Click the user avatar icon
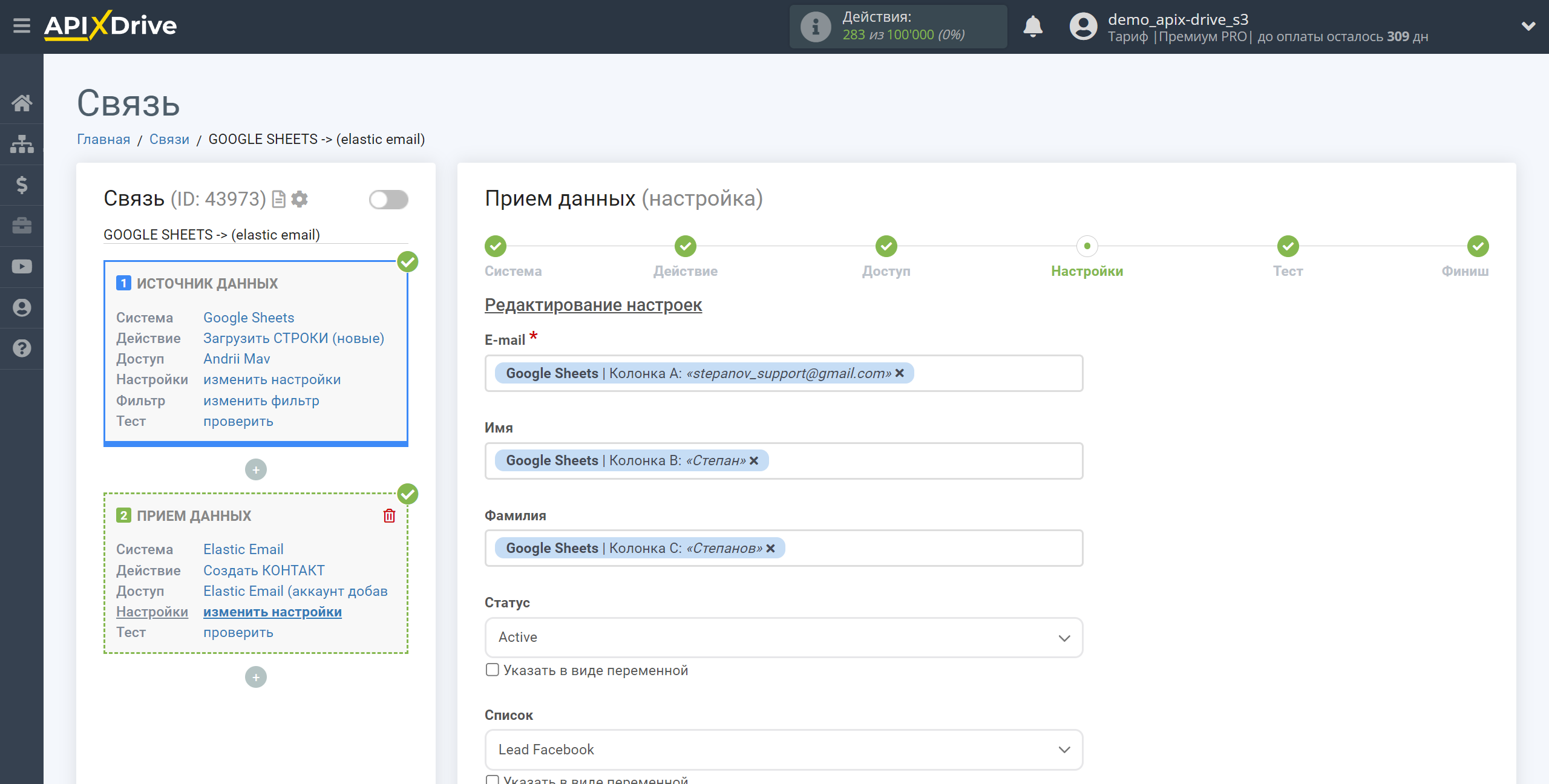The image size is (1549, 784). [1083, 27]
